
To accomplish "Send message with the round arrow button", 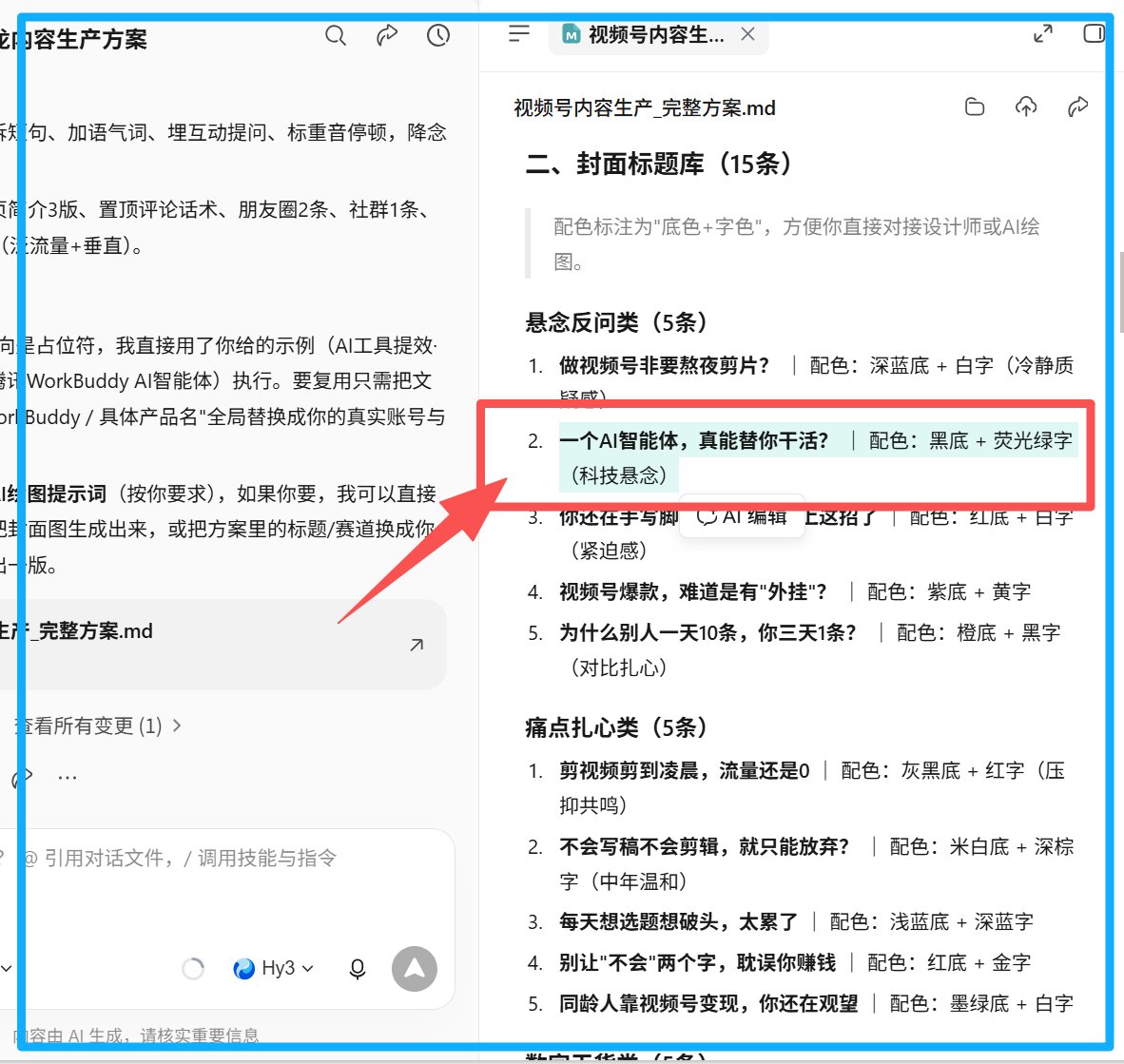I will tap(415, 969).
